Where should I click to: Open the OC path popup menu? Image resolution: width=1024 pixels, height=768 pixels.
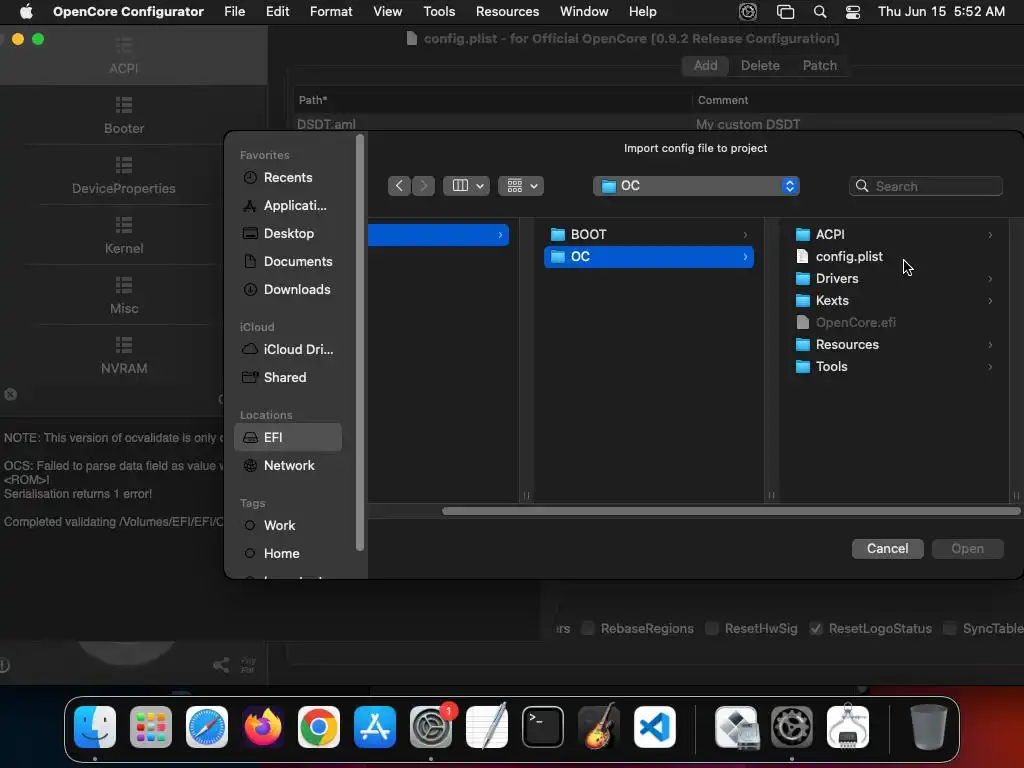point(696,186)
